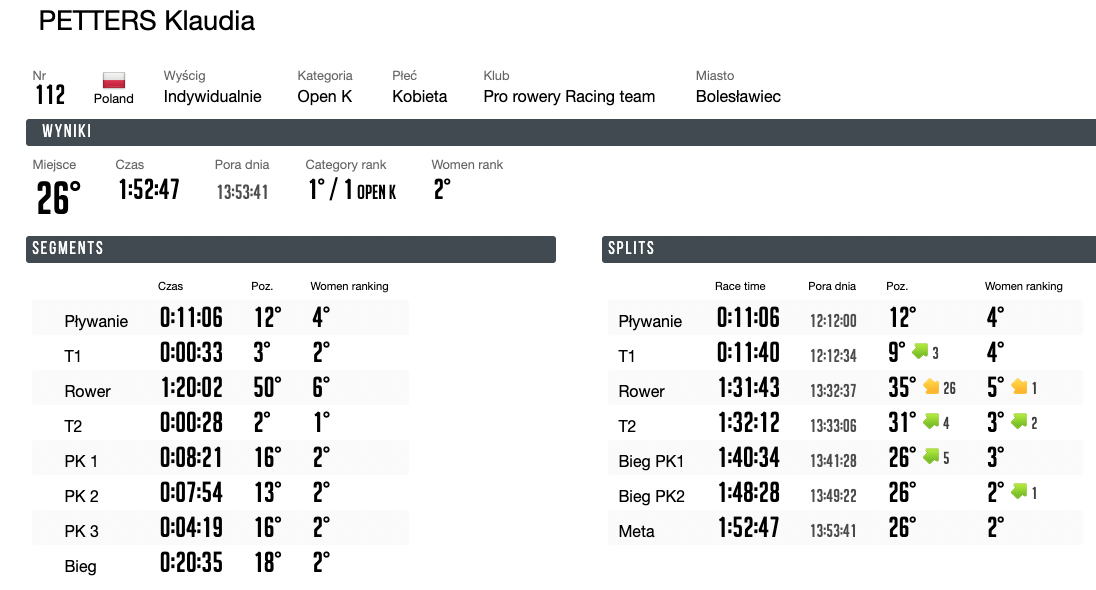Select the SPLITS section header
Image resolution: width=1096 pixels, height=590 pixels.
pyautogui.click(x=849, y=249)
